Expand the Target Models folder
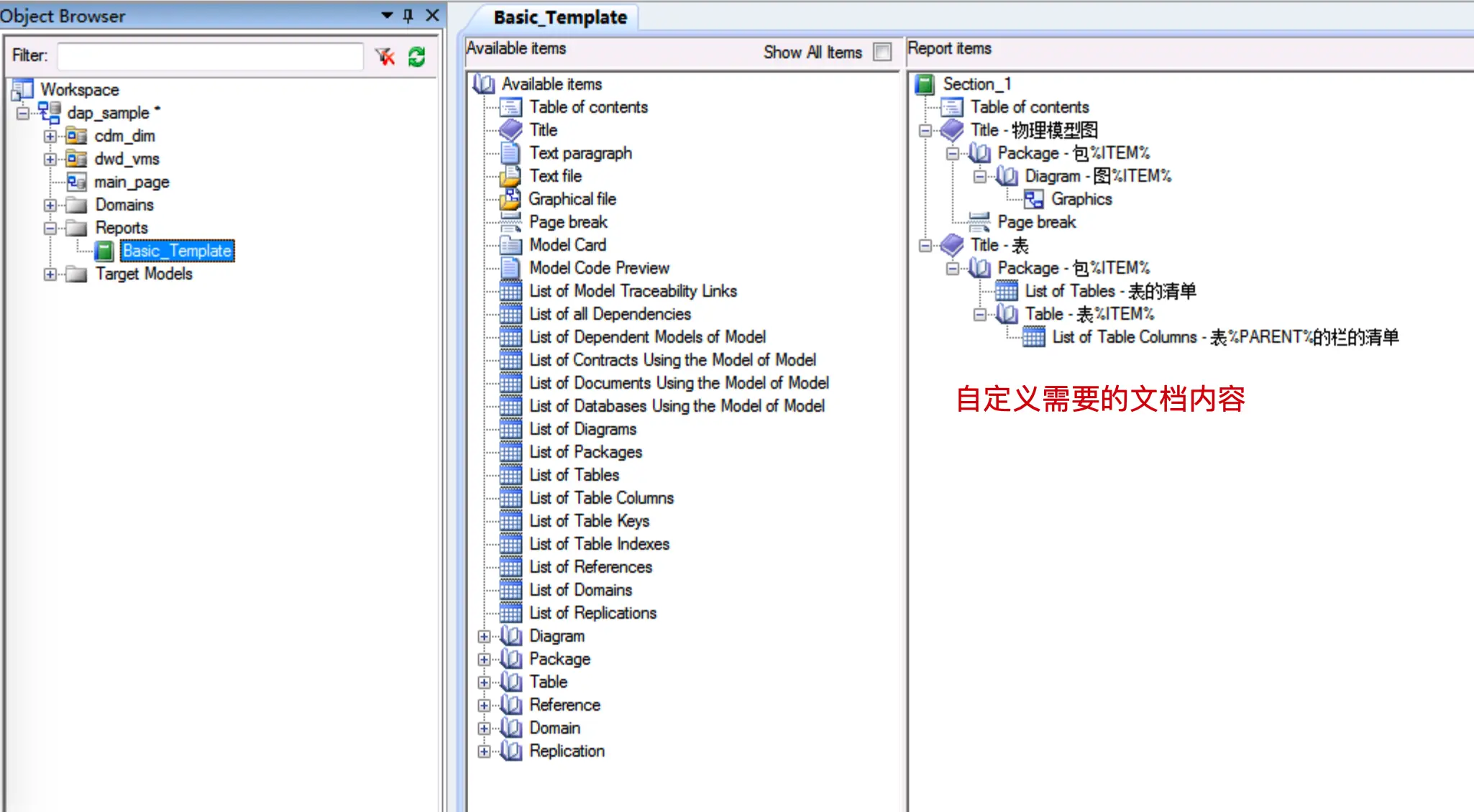The width and height of the screenshot is (1474, 812). click(50, 274)
